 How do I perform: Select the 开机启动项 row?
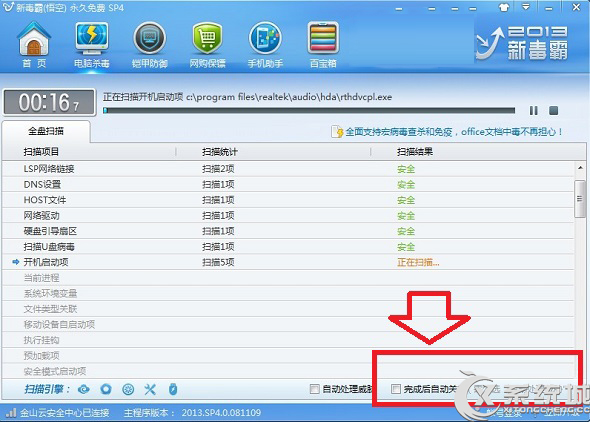[x=288, y=263]
